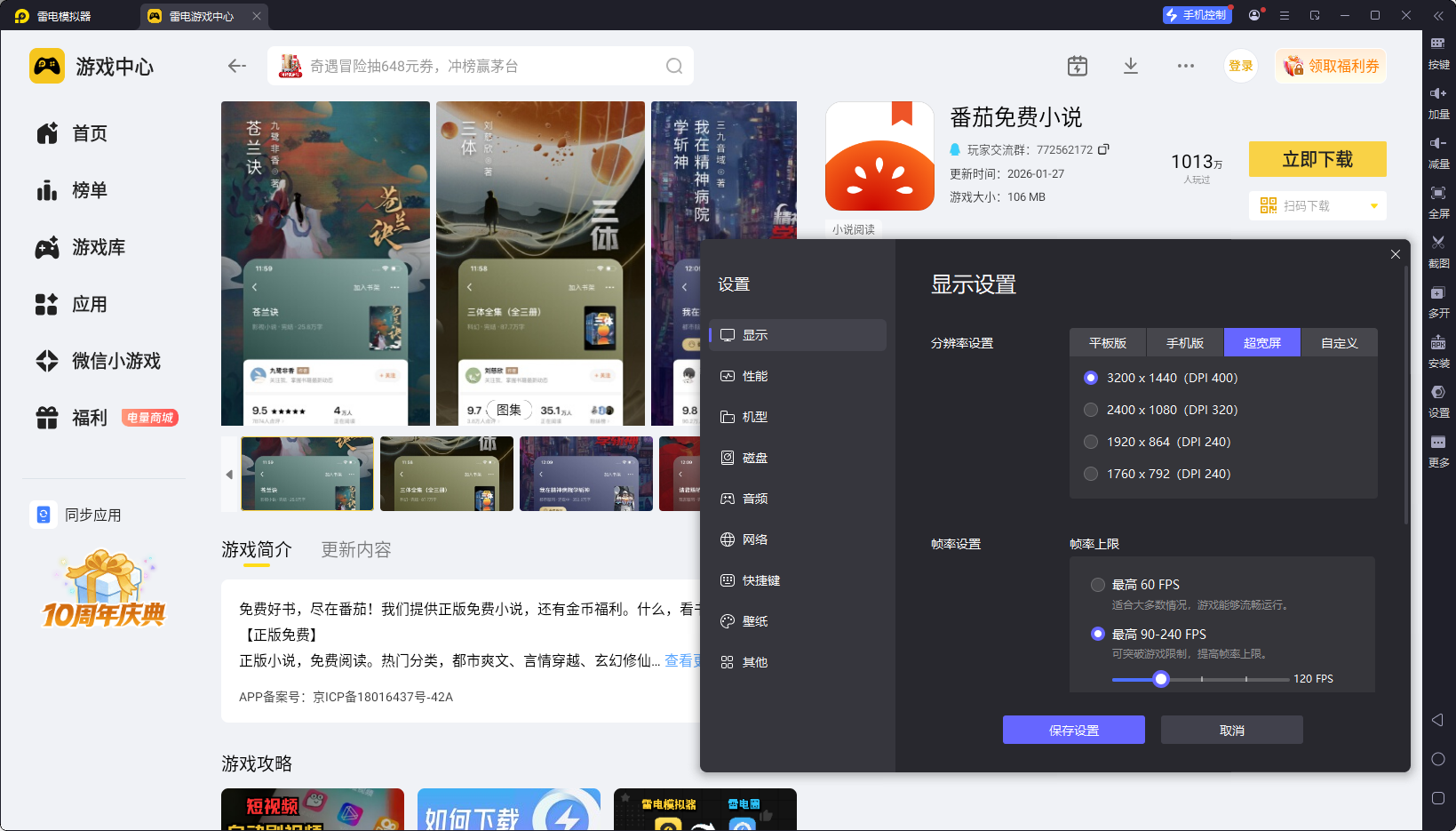Copy the player group number with copy icon
This screenshot has width=1456, height=831.
pos(1103,149)
